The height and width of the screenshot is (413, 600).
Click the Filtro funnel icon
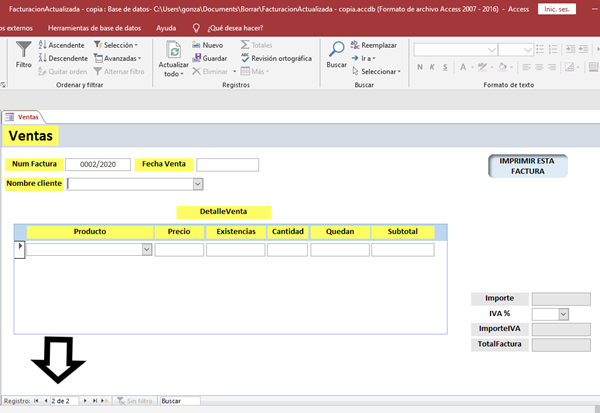point(23,52)
